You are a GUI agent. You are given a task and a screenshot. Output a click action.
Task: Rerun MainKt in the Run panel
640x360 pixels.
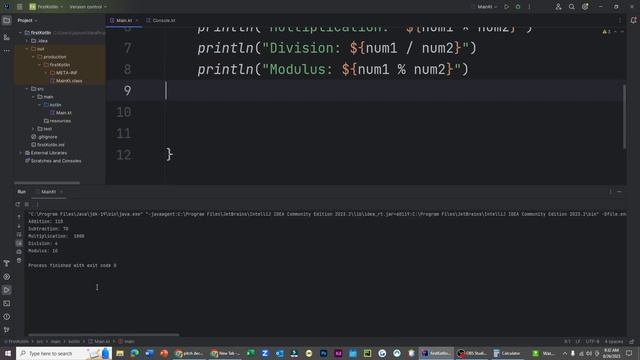click(x=18, y=204)
